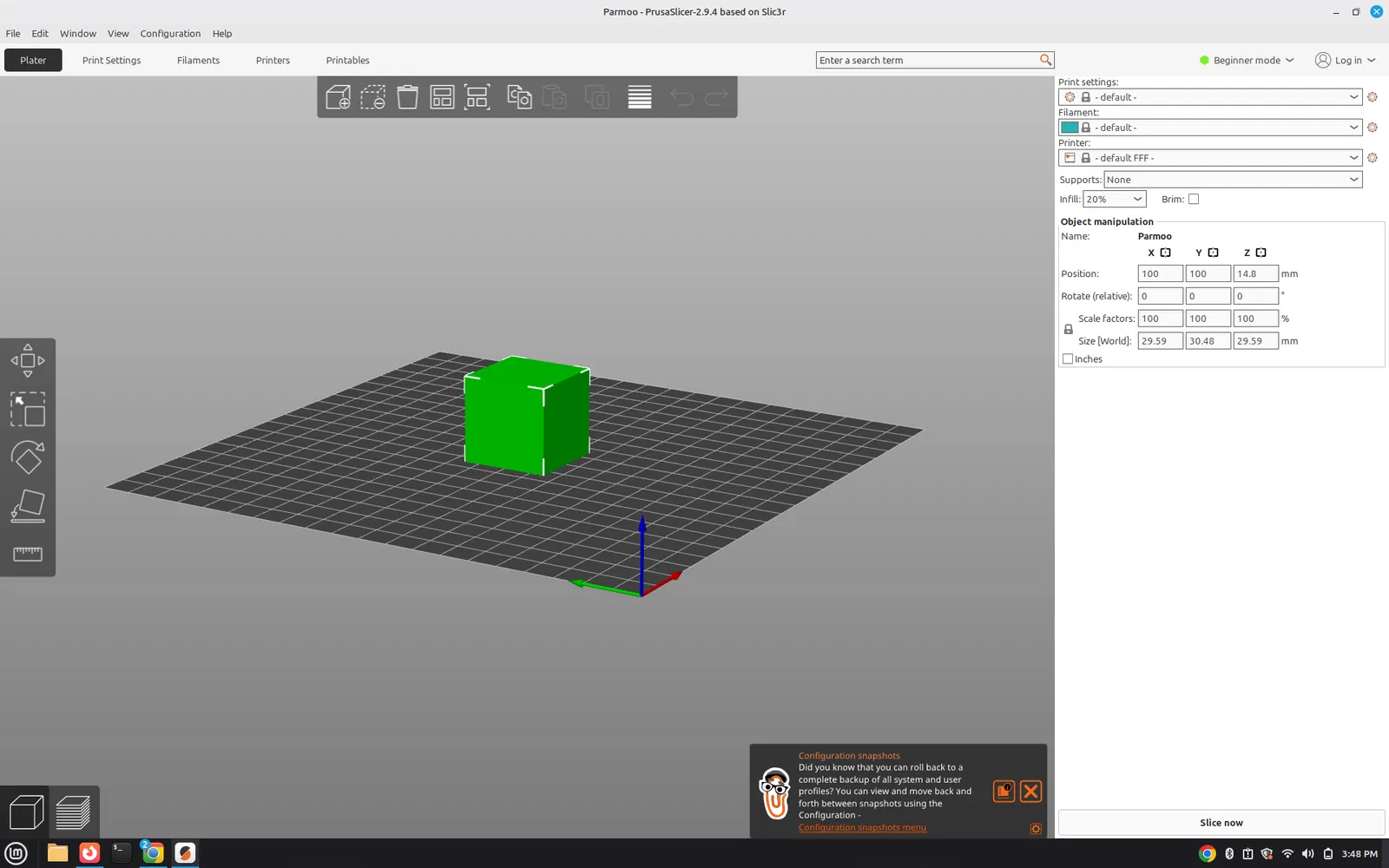The height and width of the screenshot is (868, 1389).
Task: Open hint settings gear in the notification corner
Action: (x=1036, y=829)
